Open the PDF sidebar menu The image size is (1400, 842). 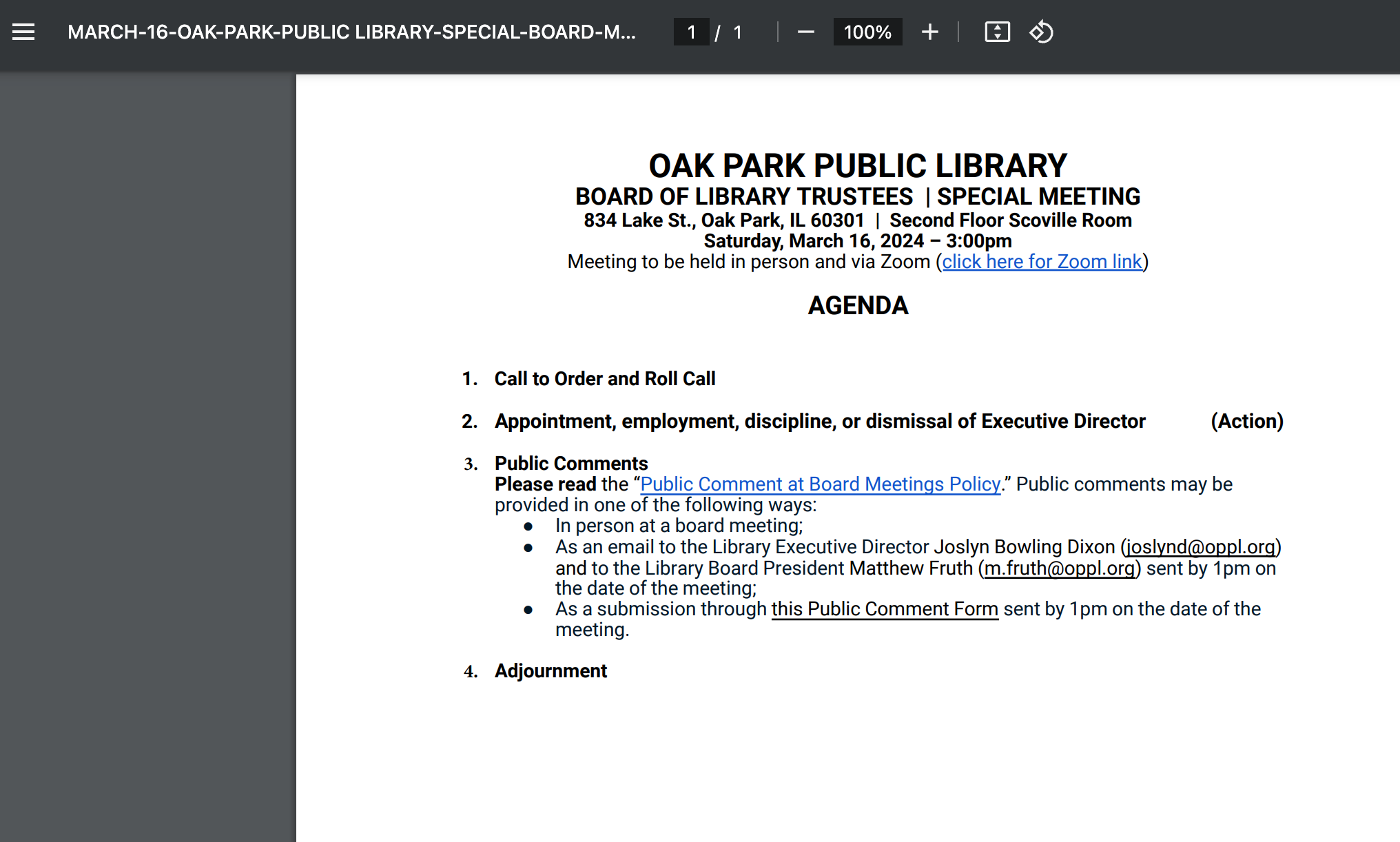(23, 32)
